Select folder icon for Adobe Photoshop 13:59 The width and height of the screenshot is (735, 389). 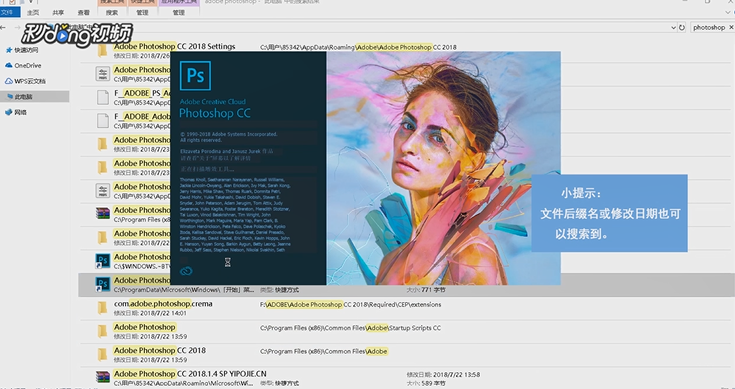pos(102,331)
